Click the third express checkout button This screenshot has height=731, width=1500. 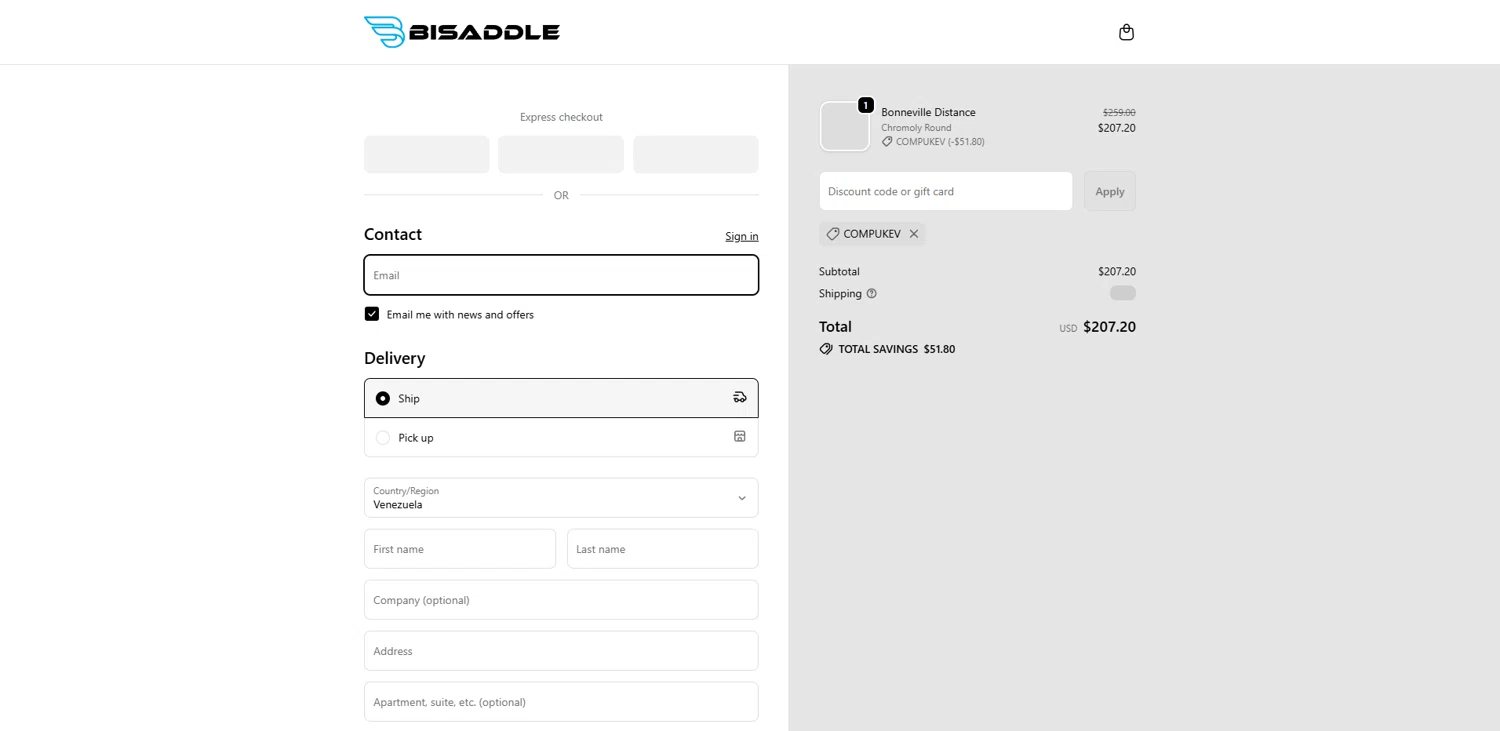tap(696, 155)
